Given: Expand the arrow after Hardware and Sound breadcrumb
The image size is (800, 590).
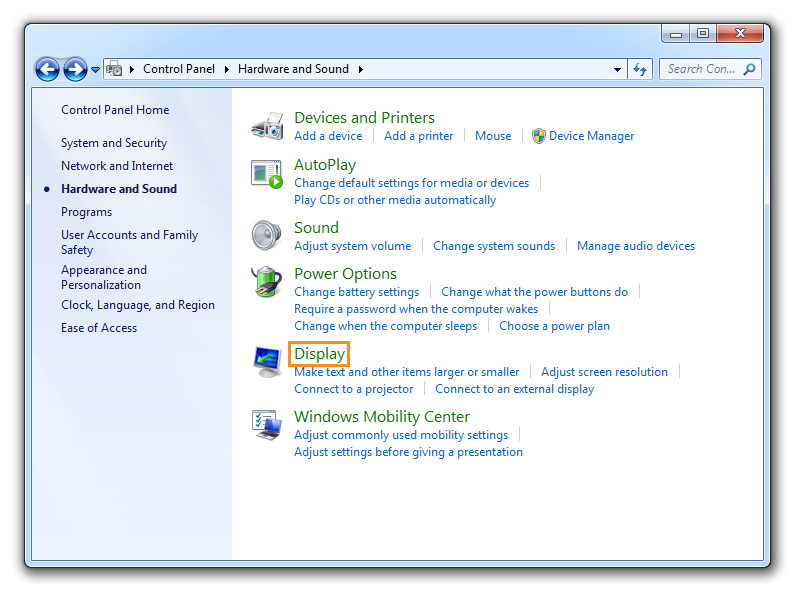Looking at the screenshot, I should pyautogui.click(x=361, y=69).
